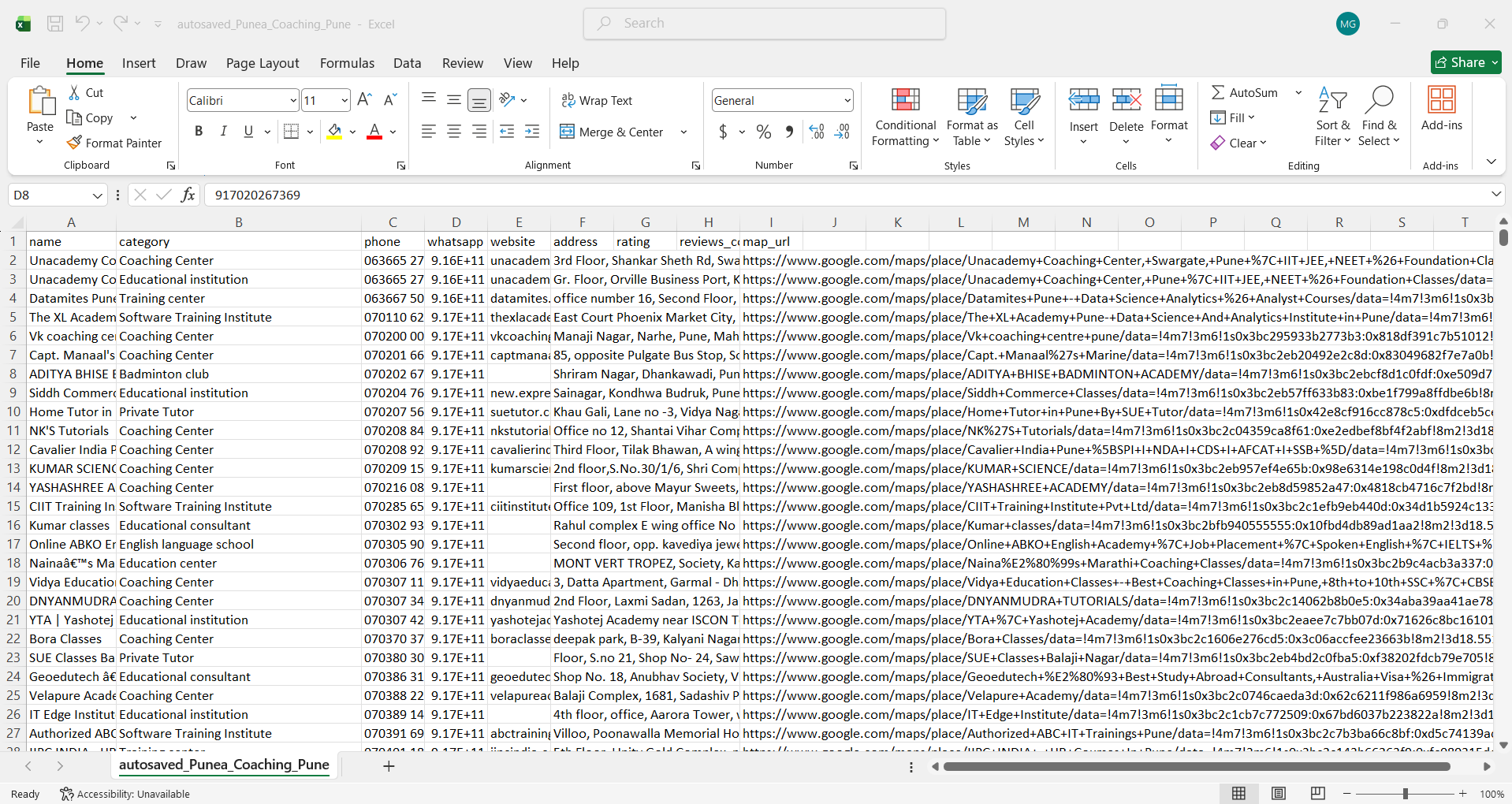Switch to the Formulas tab
Viewport: 1512px width, 804px height.
coord(347,63)
